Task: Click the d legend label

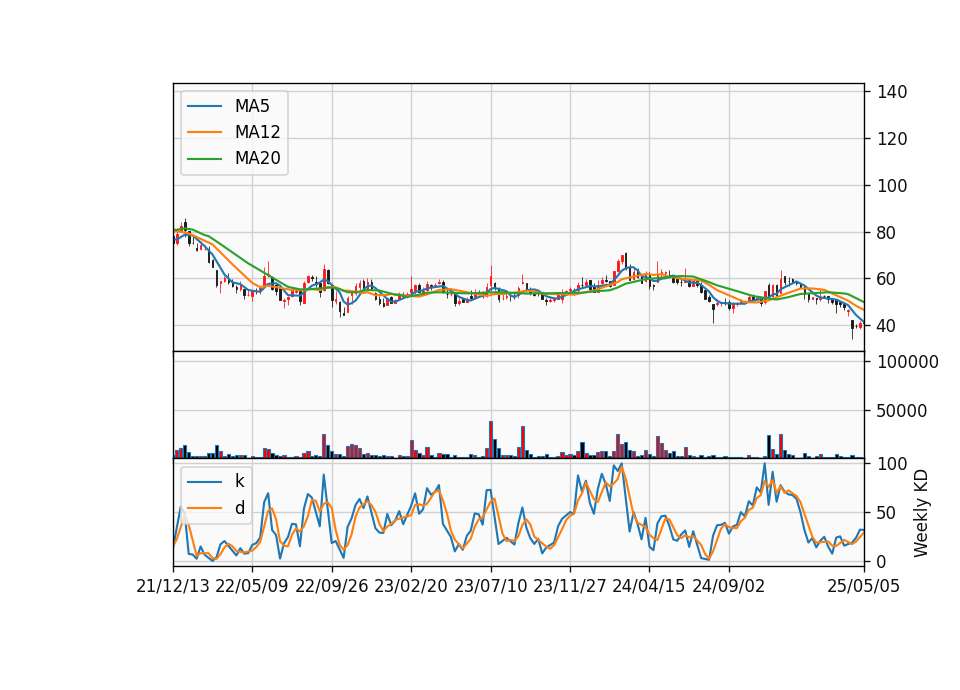Action: [239, 508]
